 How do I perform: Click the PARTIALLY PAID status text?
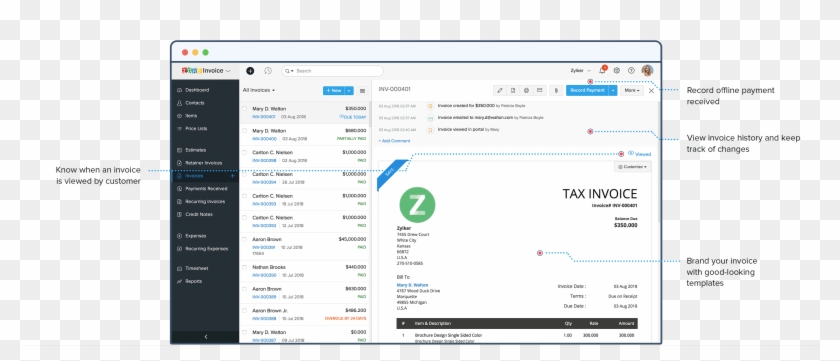point(351,138)
